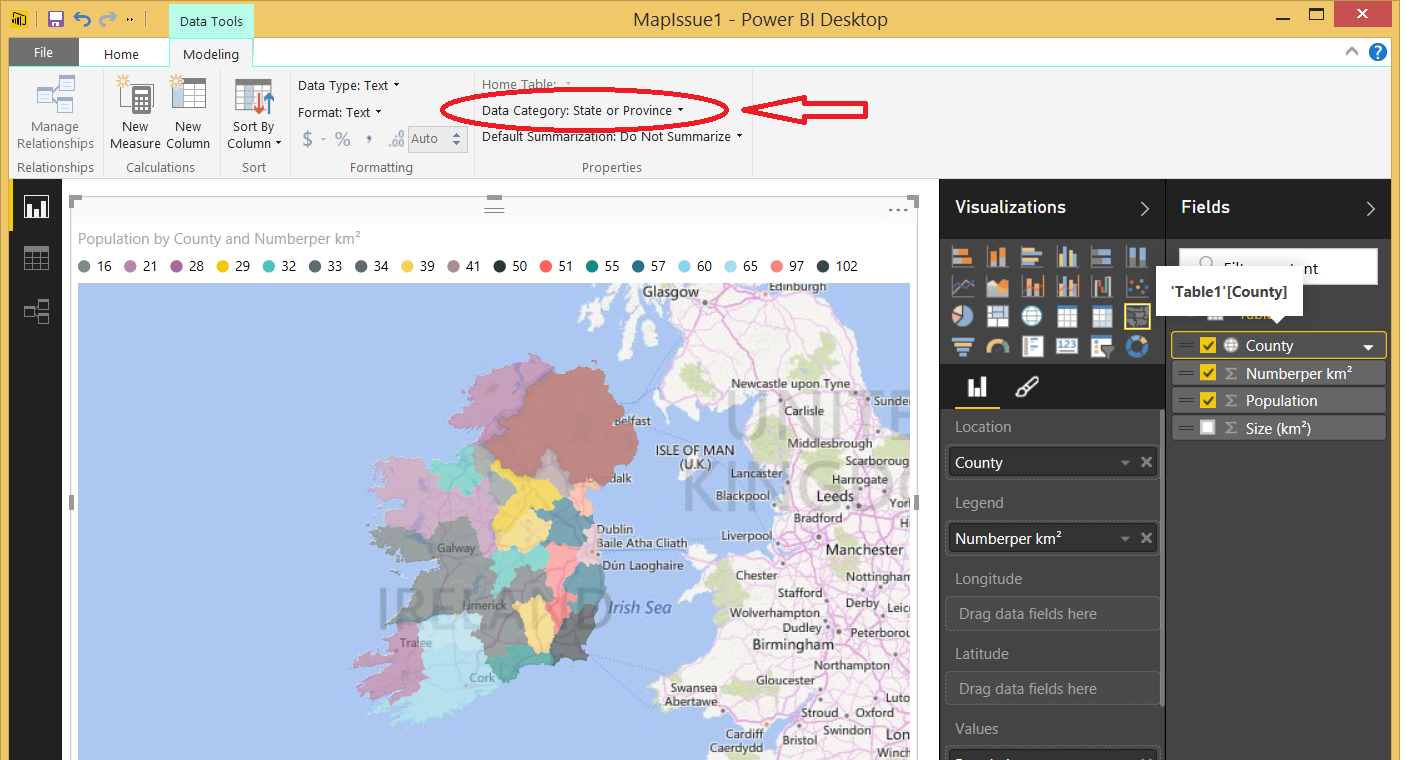The image size is (1414, 760).
Task: Select the Pie chart visualization
Action: [x=962, y=317]
